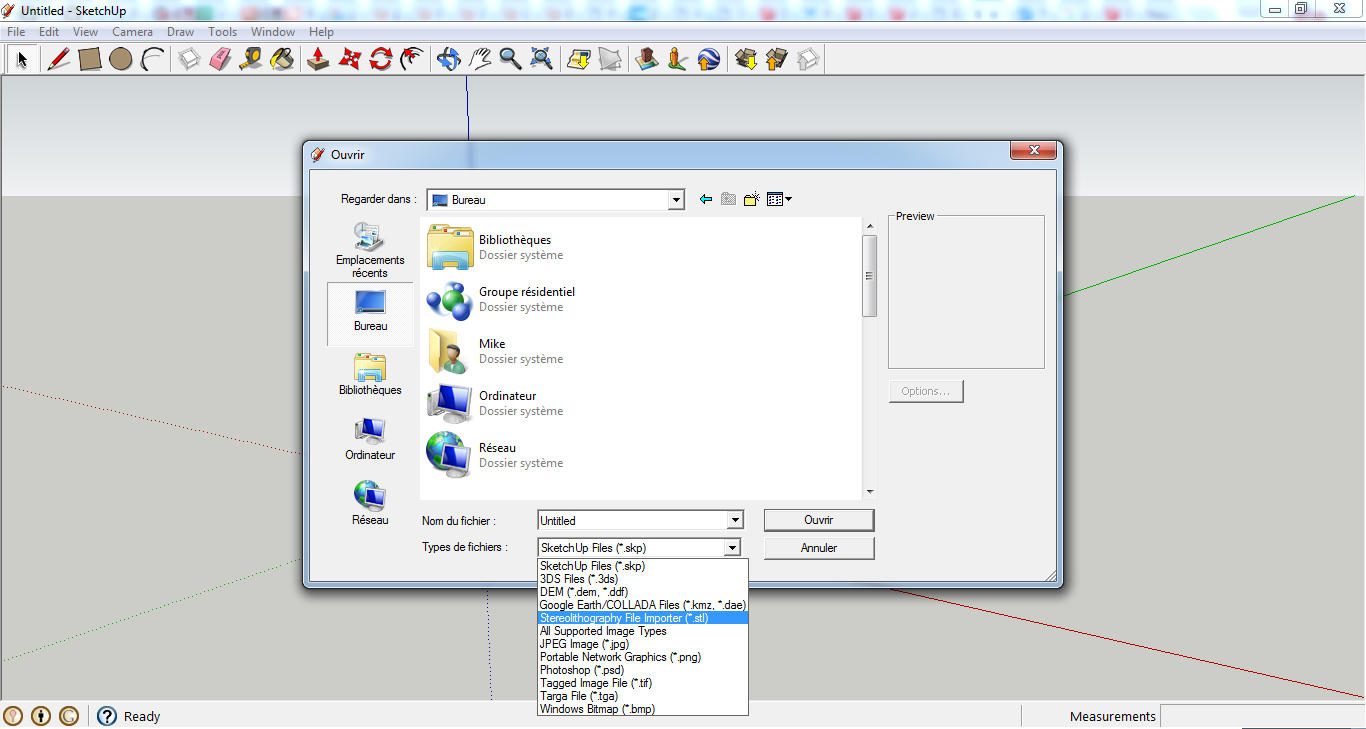Select the Pan hand tool

[x=479, y=59]
